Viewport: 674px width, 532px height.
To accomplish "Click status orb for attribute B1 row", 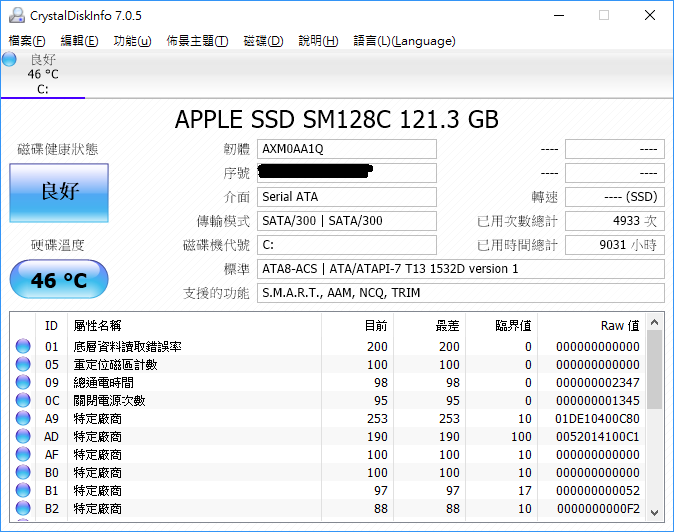I will (x=23, y=491).
